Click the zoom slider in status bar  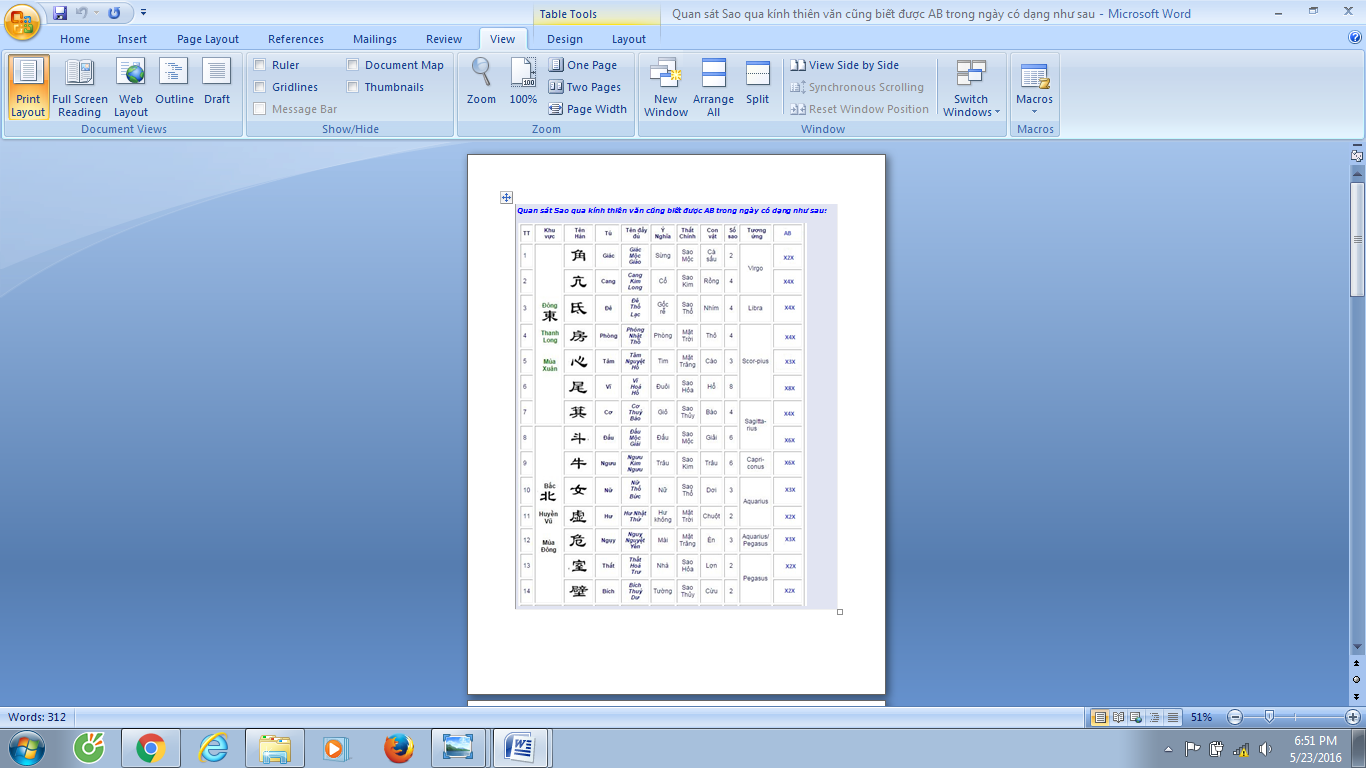point(1269,717)
